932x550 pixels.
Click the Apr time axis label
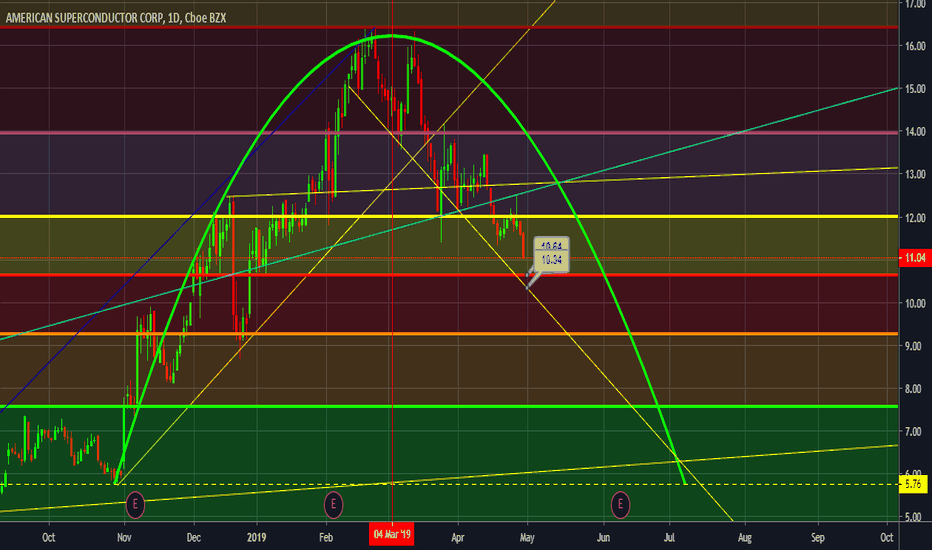457,538
